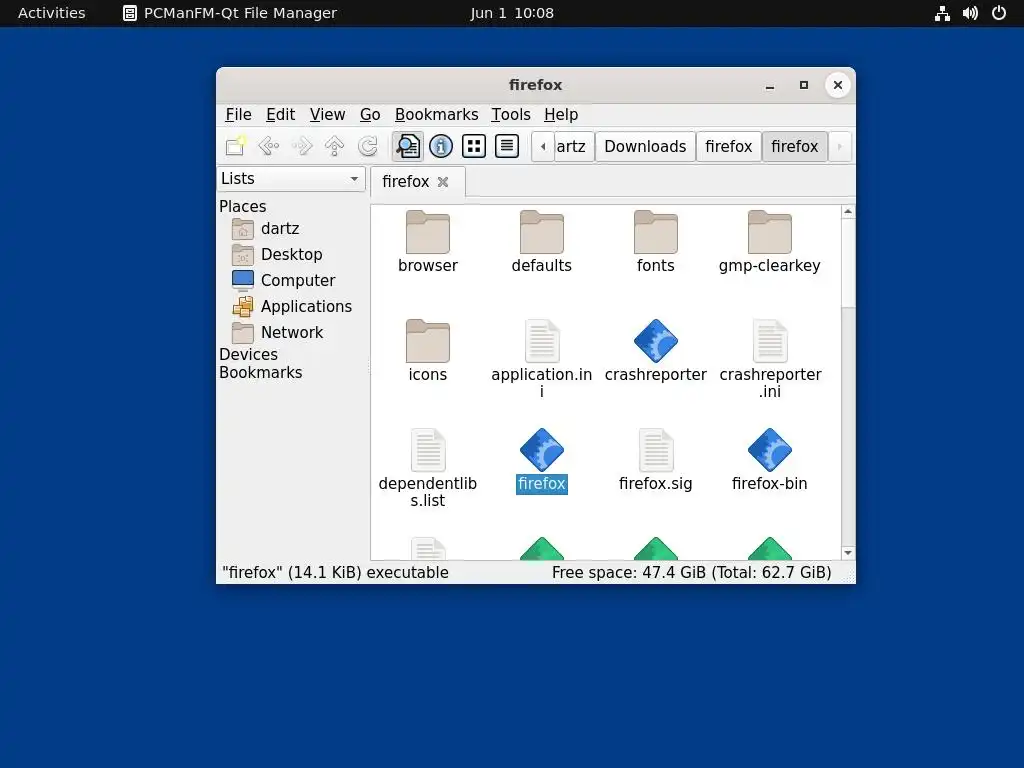Image resolution: width=1024 pixels, height=768 pixels.
Task: Select the crashreporter executable icon
Action: (656, 341)
